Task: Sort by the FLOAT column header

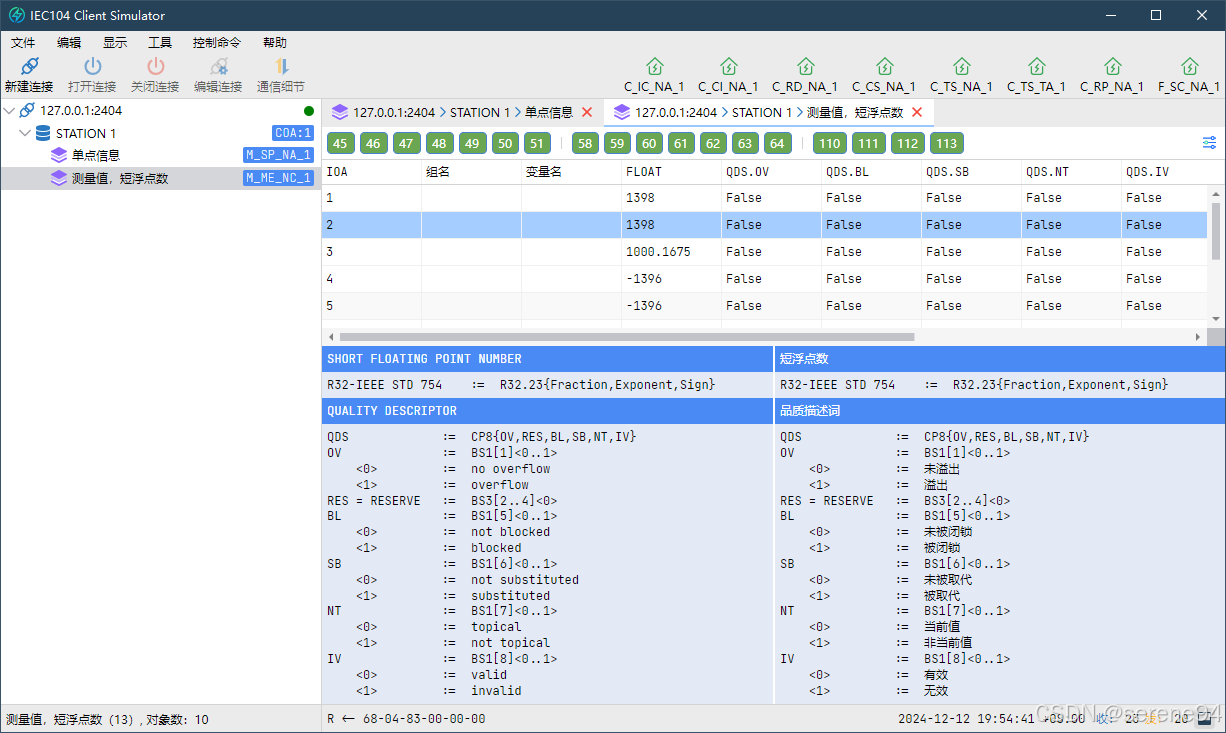Action: (x=672, y=171)
